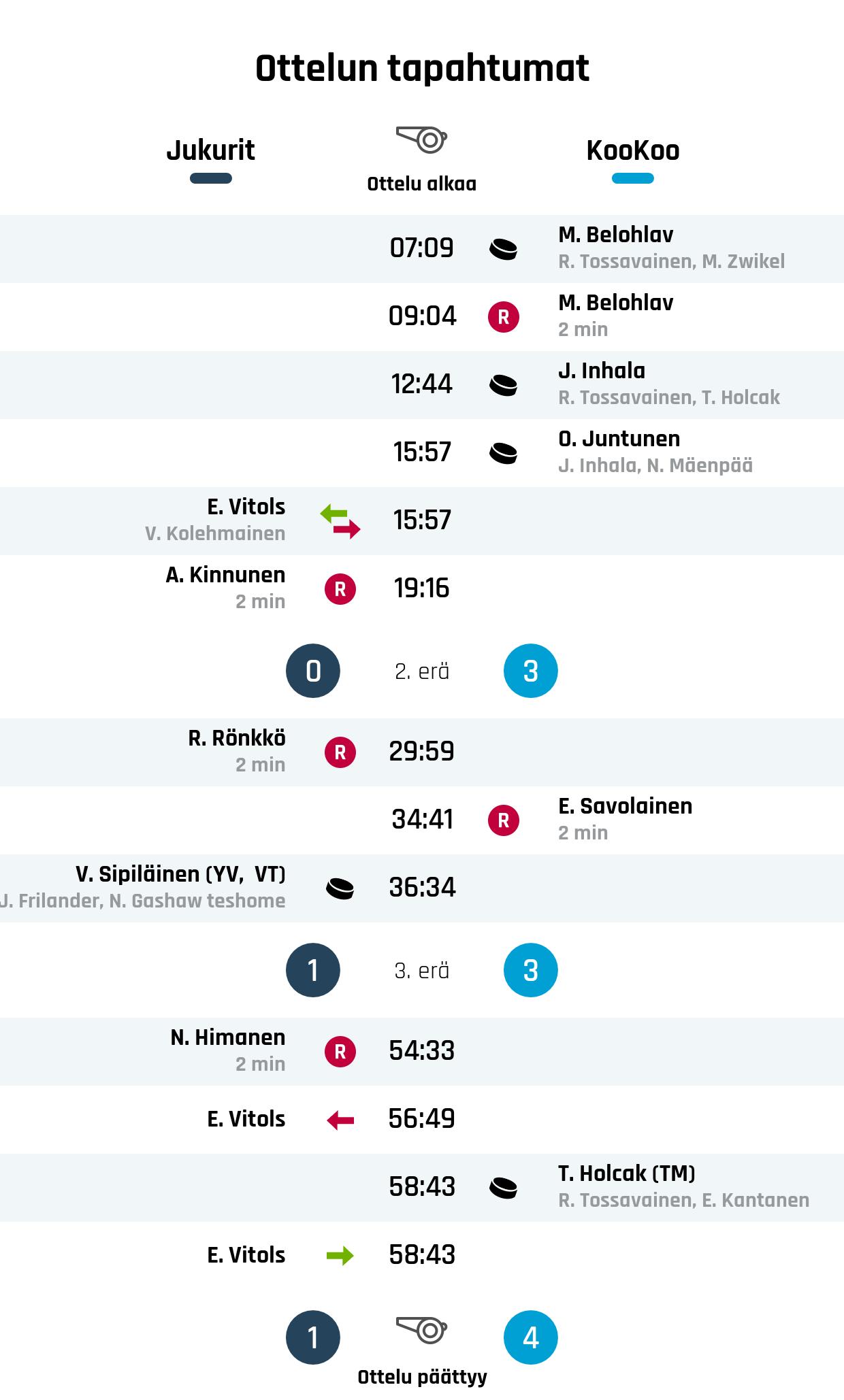844x1400 pixels.
Task: Click the 2. erä period marker
Action: [421, 671]
